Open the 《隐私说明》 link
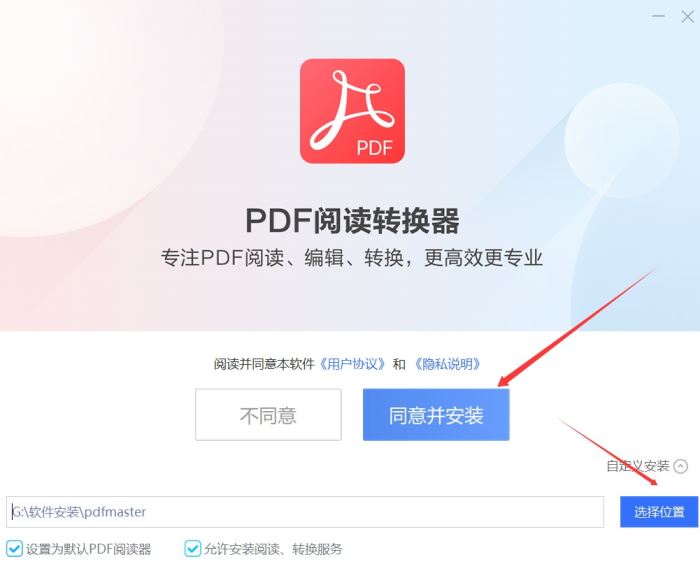The height and width of the screenshot is (564, 700). (447, 364)
